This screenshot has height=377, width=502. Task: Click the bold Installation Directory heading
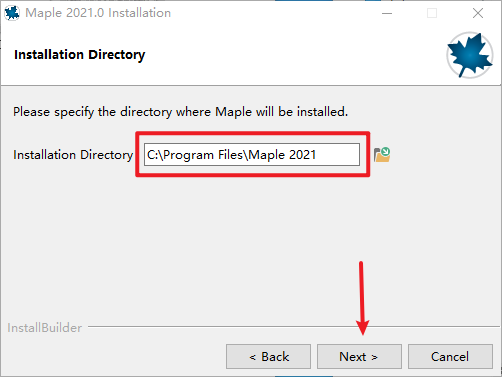(80, 55)
